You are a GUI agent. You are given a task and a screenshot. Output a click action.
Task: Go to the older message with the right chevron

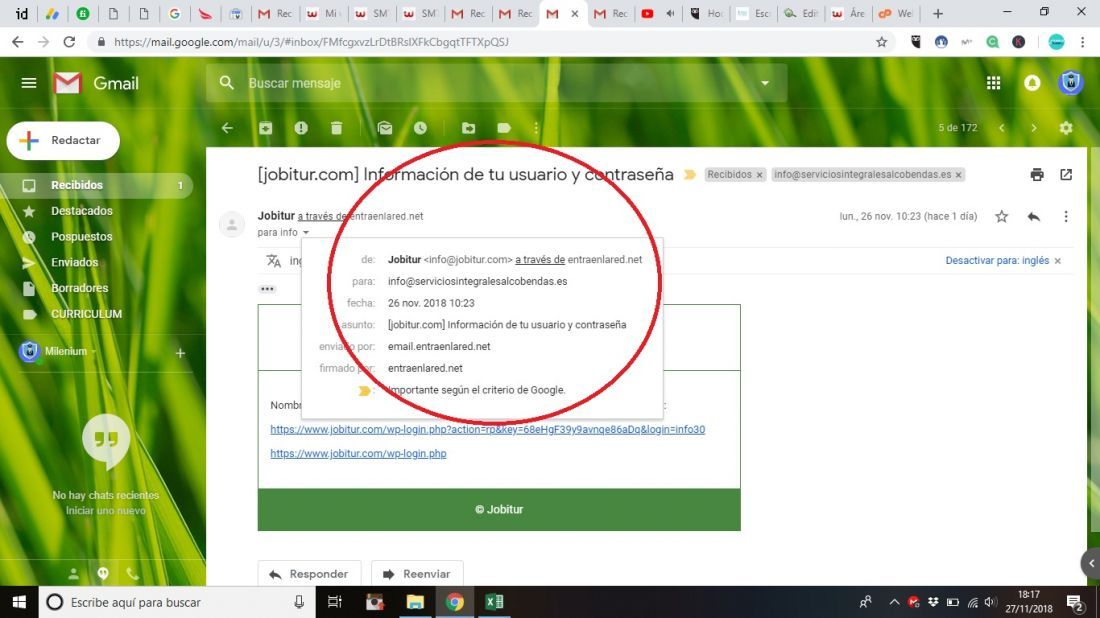tap(1033, 128)
